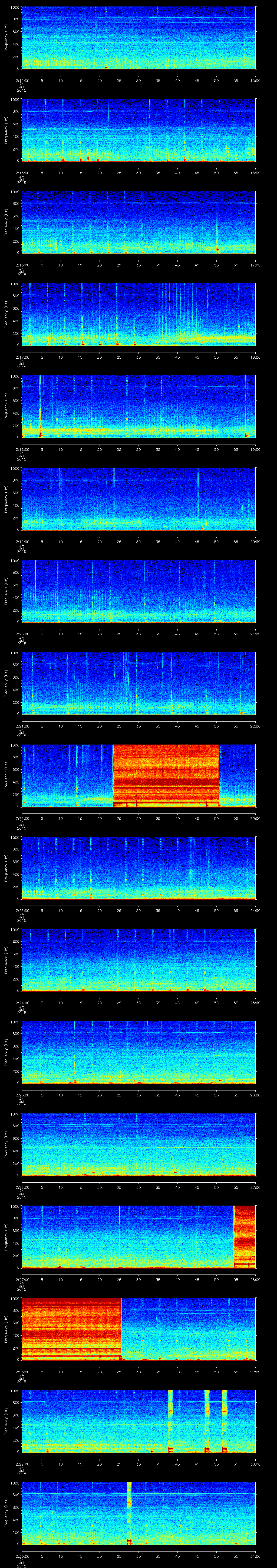
Task: Click the spike near 5s in 2:18 spectrogram
Action: coord(40,414)
